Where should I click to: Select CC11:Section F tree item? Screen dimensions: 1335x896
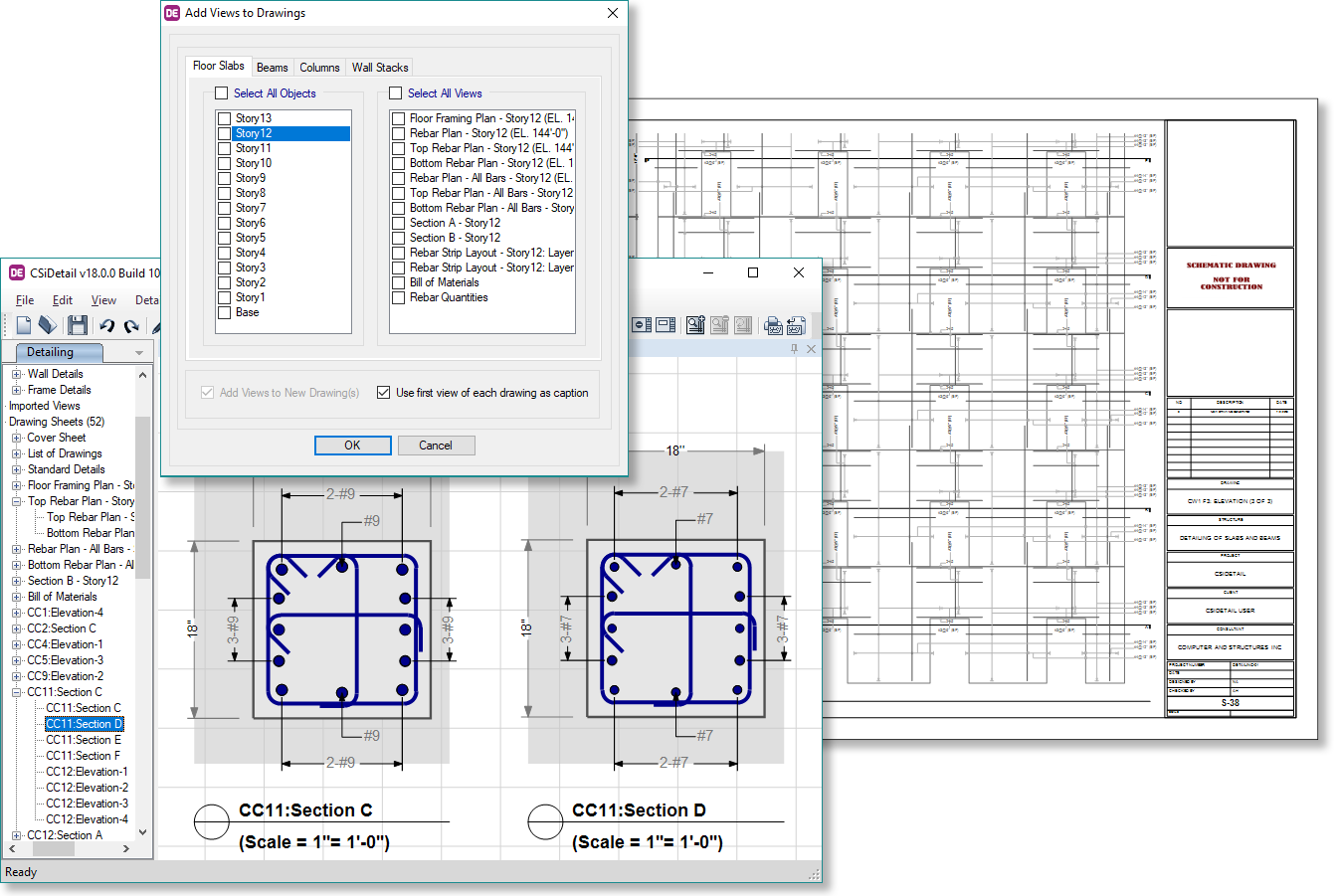tap(84, 756)
